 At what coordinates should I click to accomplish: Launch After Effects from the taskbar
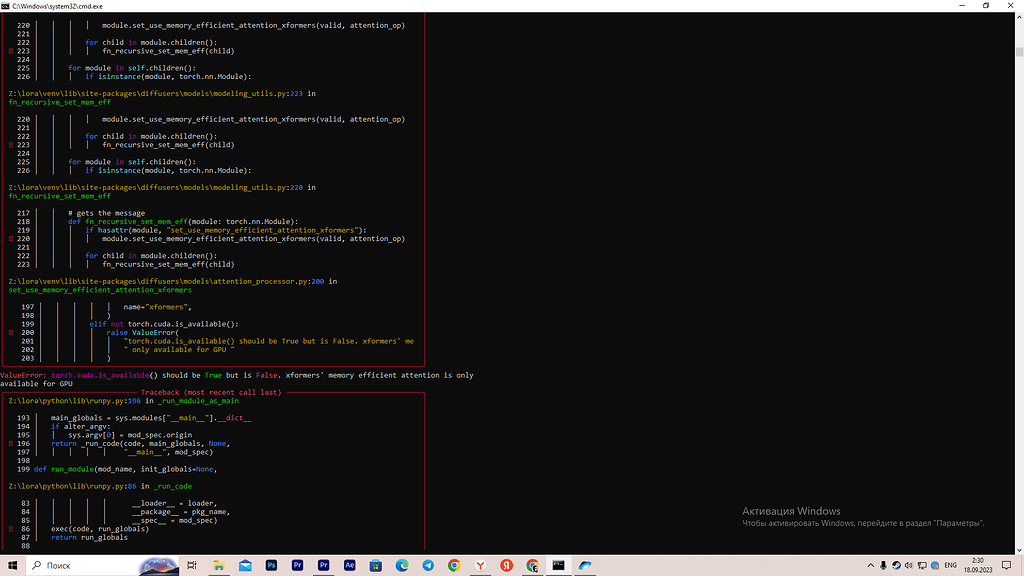point(349,566)
